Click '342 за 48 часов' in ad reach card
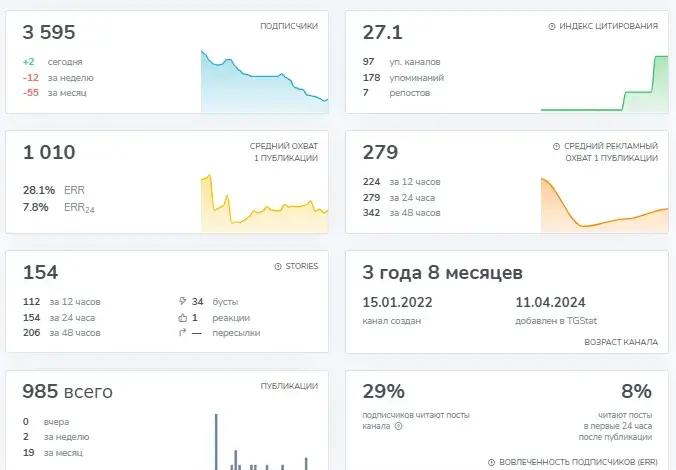 (401, 213)
